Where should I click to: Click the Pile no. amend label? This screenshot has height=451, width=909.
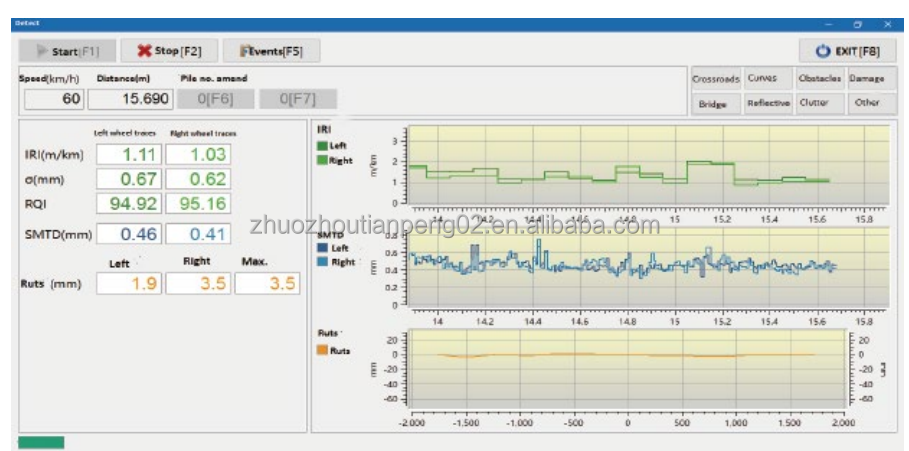point(213,78)
